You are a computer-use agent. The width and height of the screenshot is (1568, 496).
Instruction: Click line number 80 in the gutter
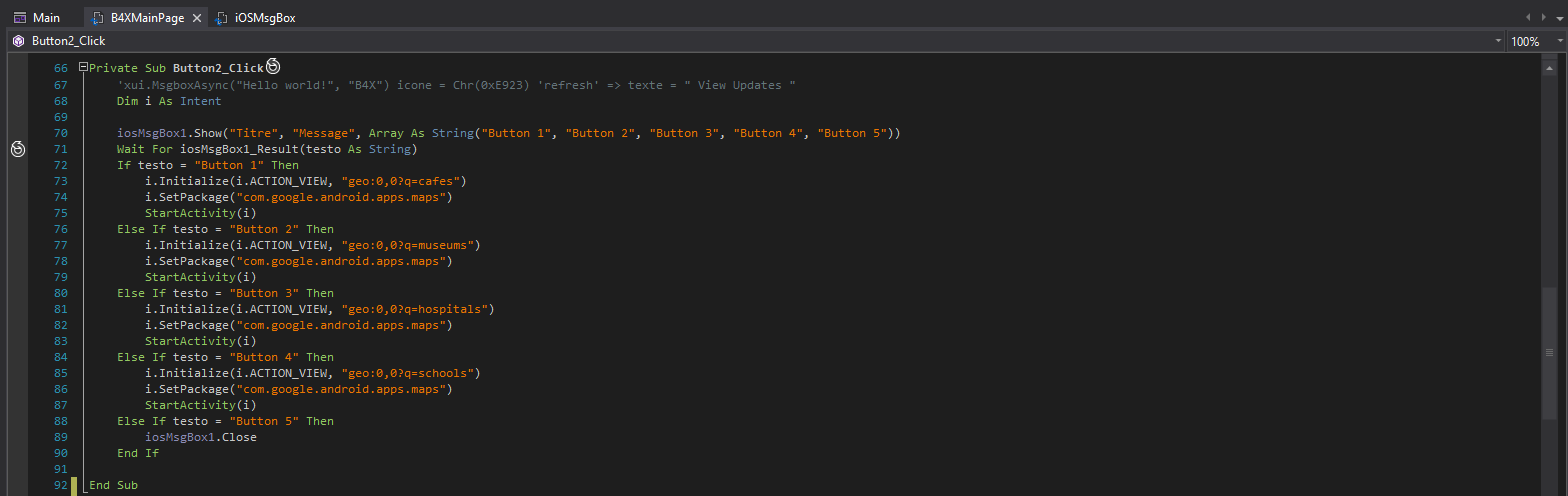pos(60,293)
